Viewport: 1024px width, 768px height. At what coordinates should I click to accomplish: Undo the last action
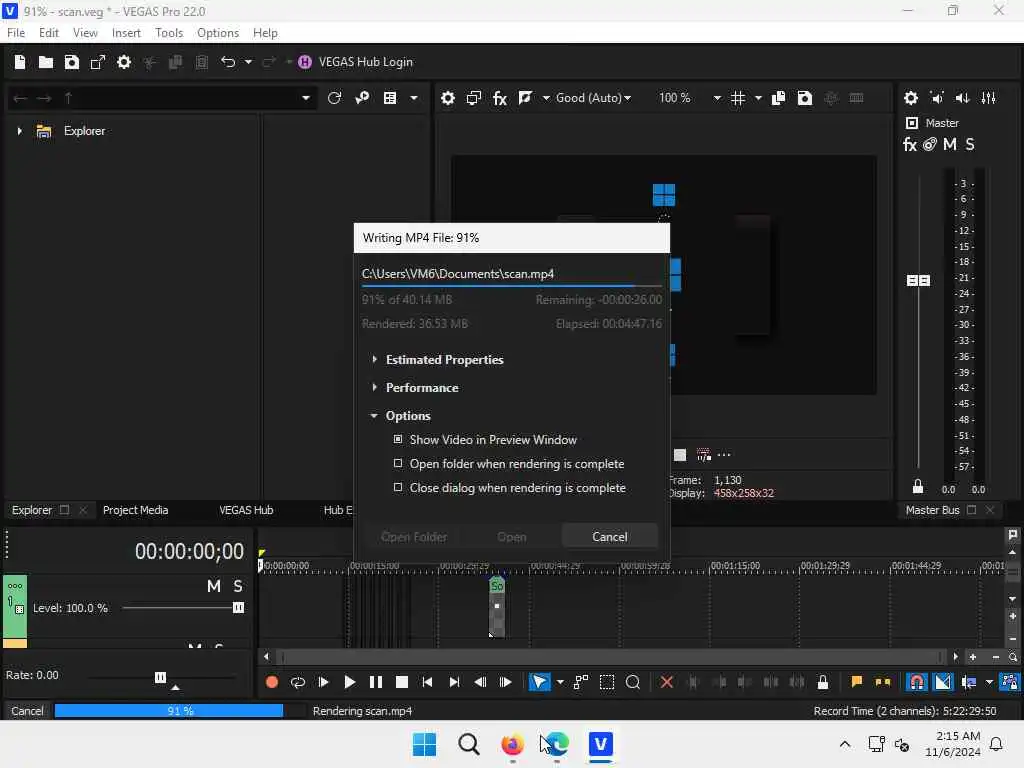pos(228,62)
